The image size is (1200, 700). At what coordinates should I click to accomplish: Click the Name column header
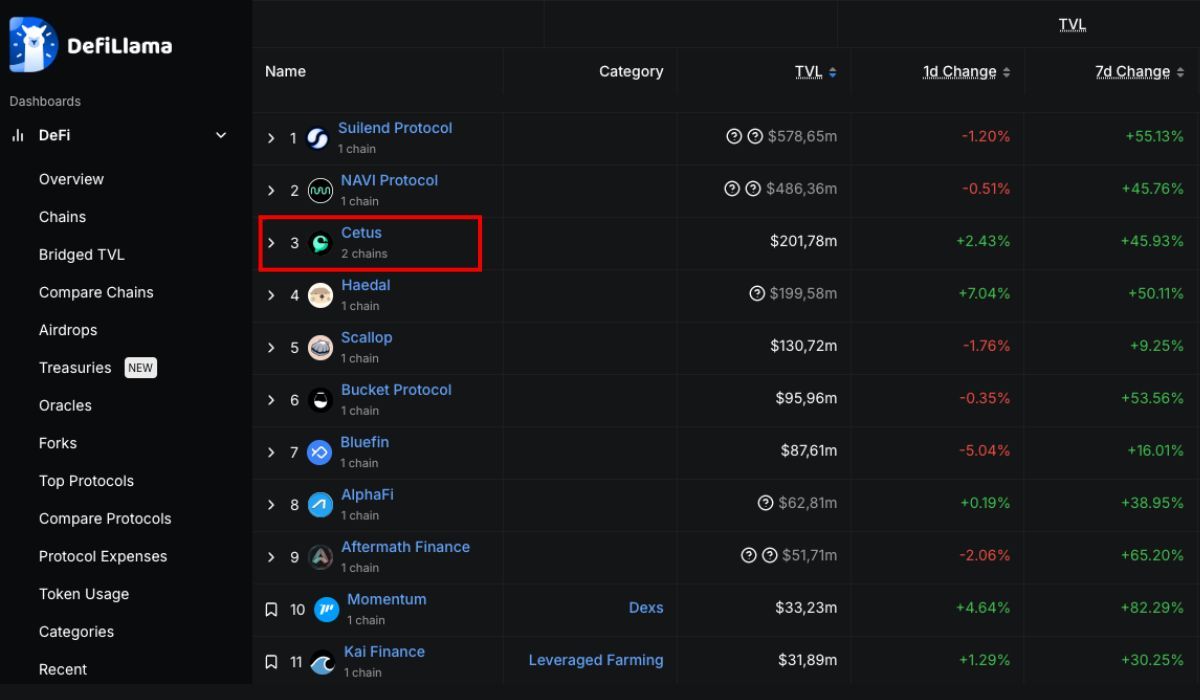click(285, 72)
